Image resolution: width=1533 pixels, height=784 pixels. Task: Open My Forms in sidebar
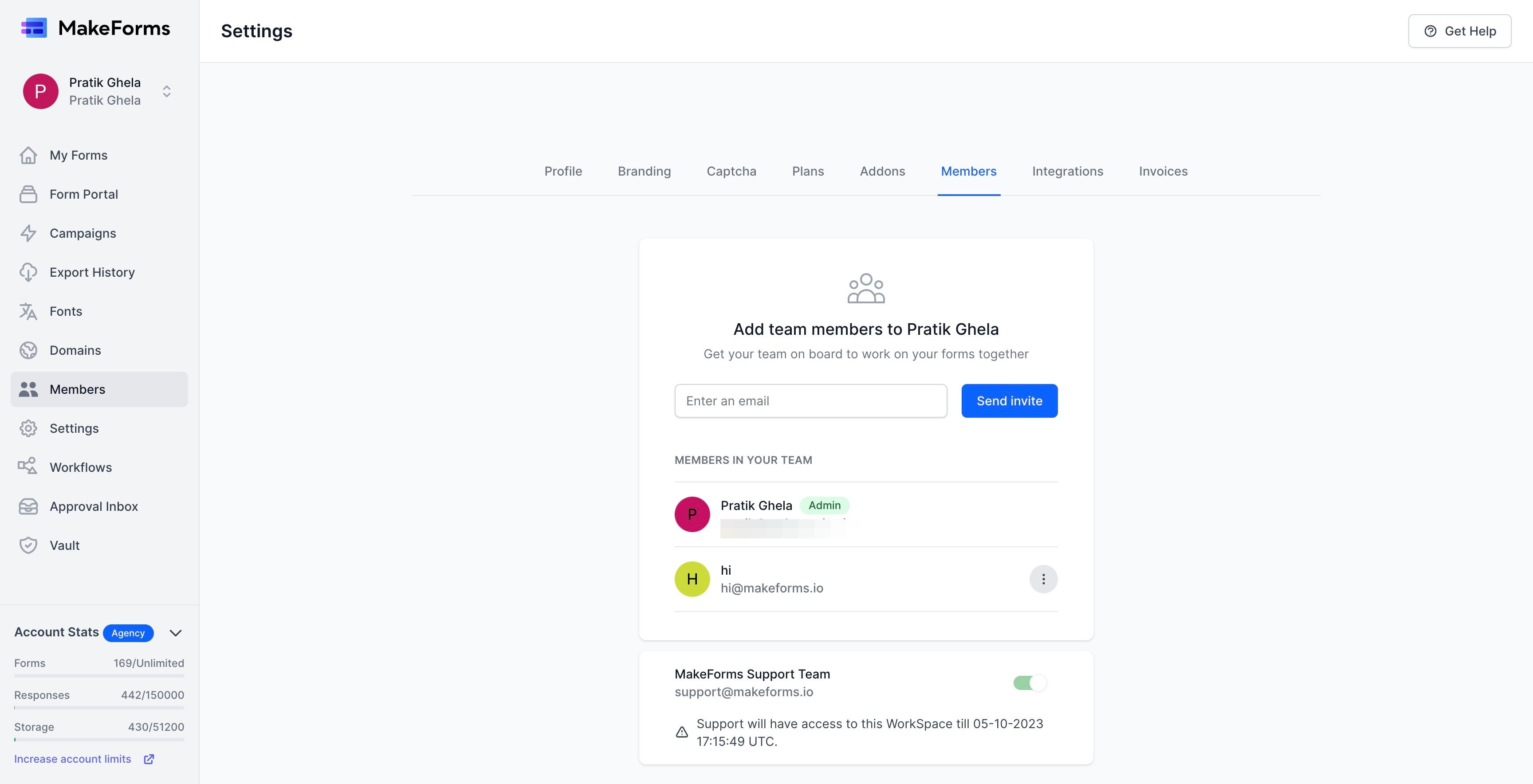(99, 155)
